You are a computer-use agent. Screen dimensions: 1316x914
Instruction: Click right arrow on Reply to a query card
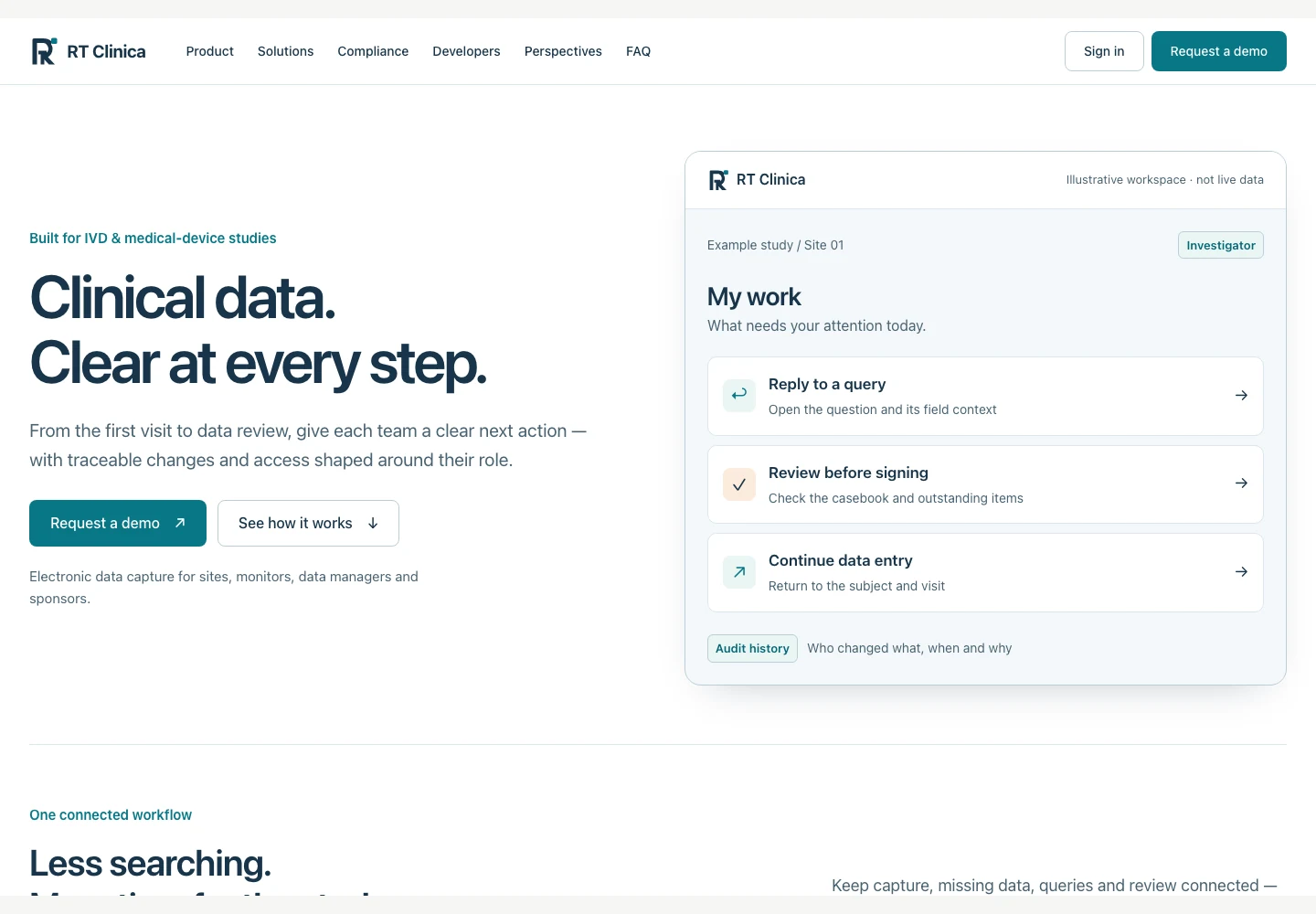point(1241,396)
